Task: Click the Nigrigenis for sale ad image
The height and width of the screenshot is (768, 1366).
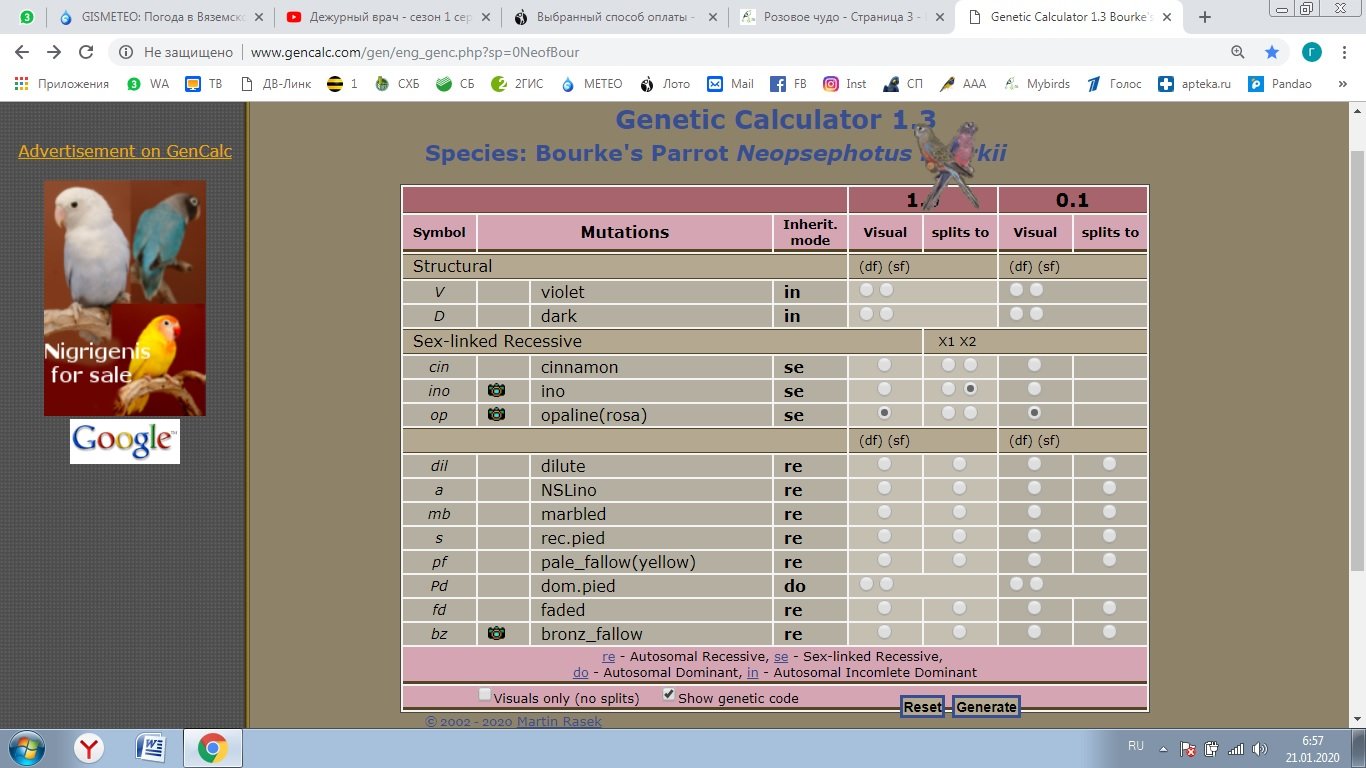Action: click(x=125, y=298)
